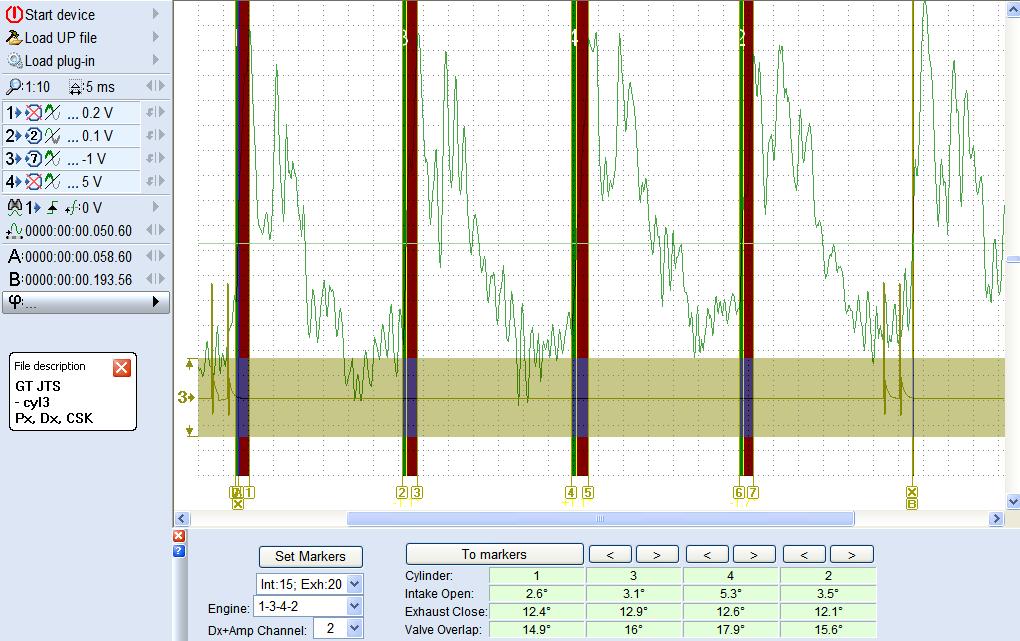This screenshot has height=641, width=1020.
Task: Select marker B time value
Action: tap(79, 279)
